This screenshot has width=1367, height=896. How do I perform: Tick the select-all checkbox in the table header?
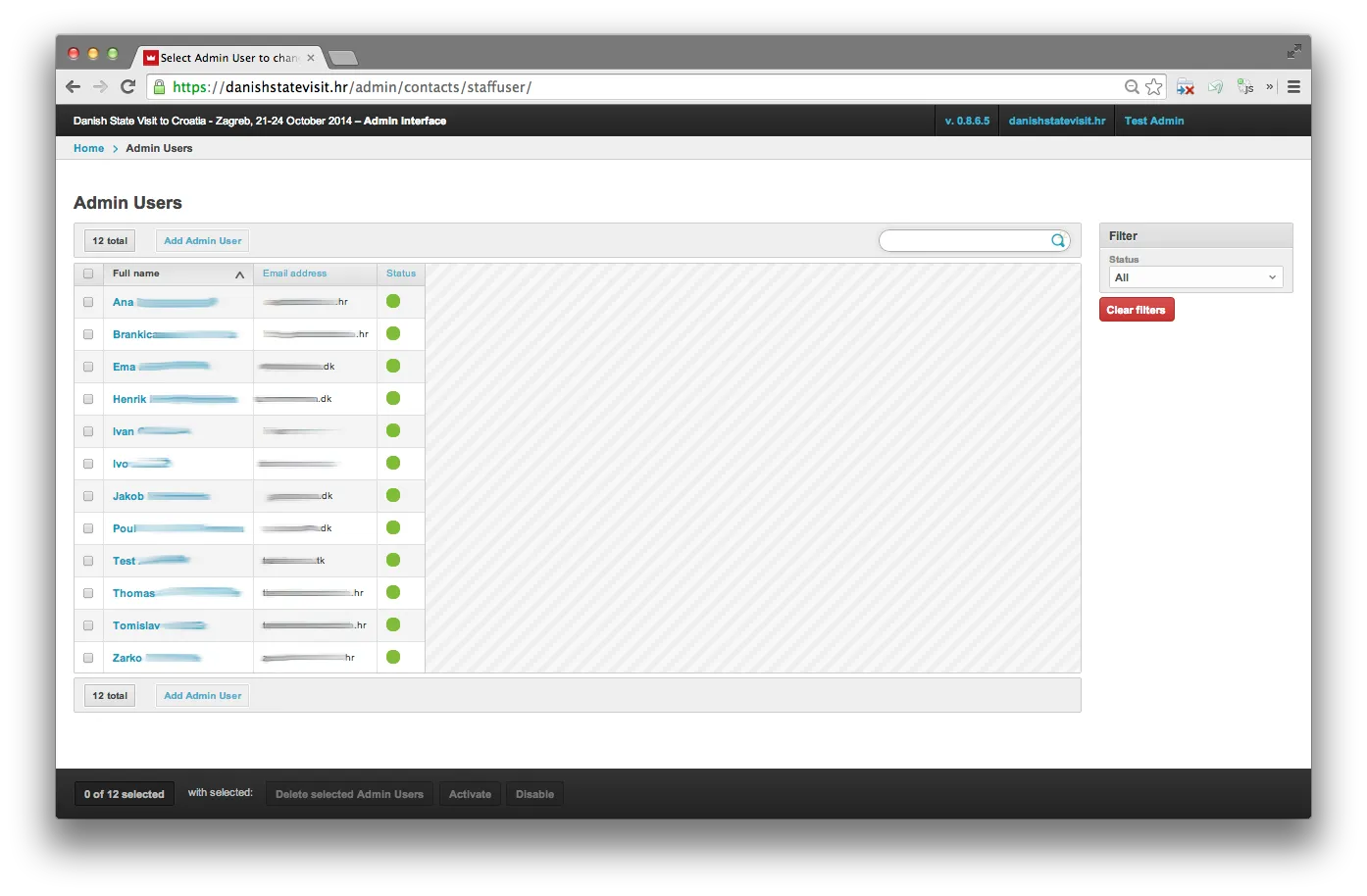tap(88, 274)
